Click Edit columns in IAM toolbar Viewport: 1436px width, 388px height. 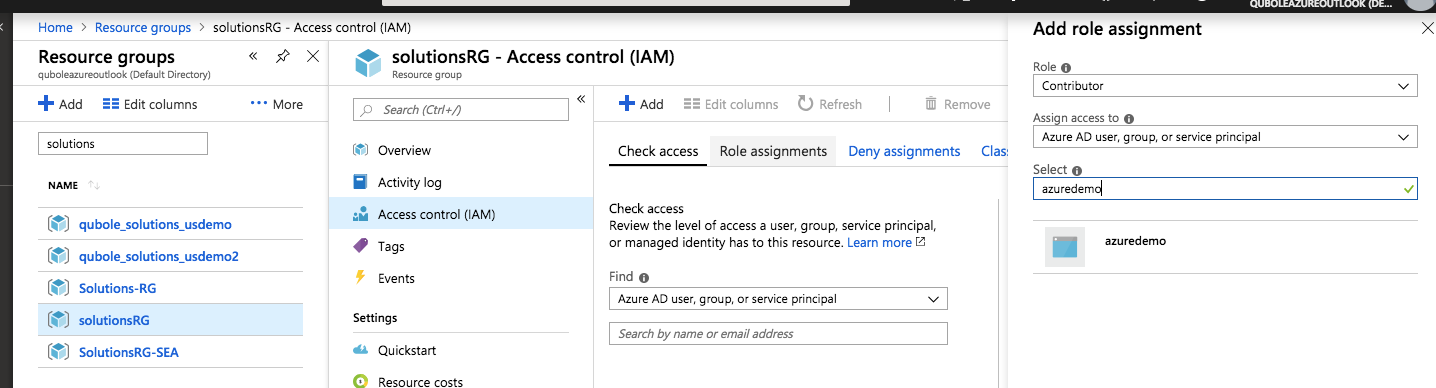click(731, 104)
